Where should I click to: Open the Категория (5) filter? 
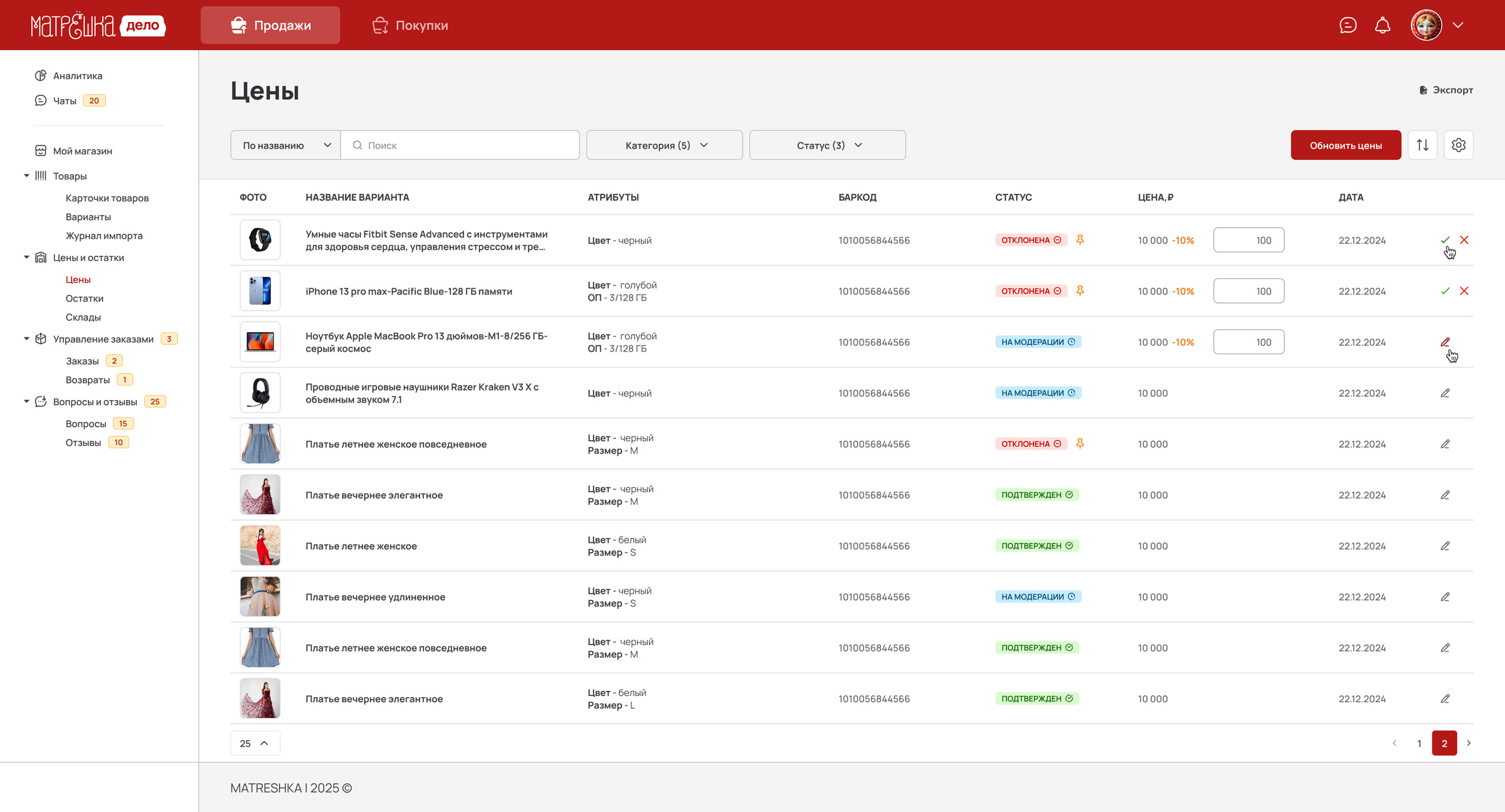[665, 145]
